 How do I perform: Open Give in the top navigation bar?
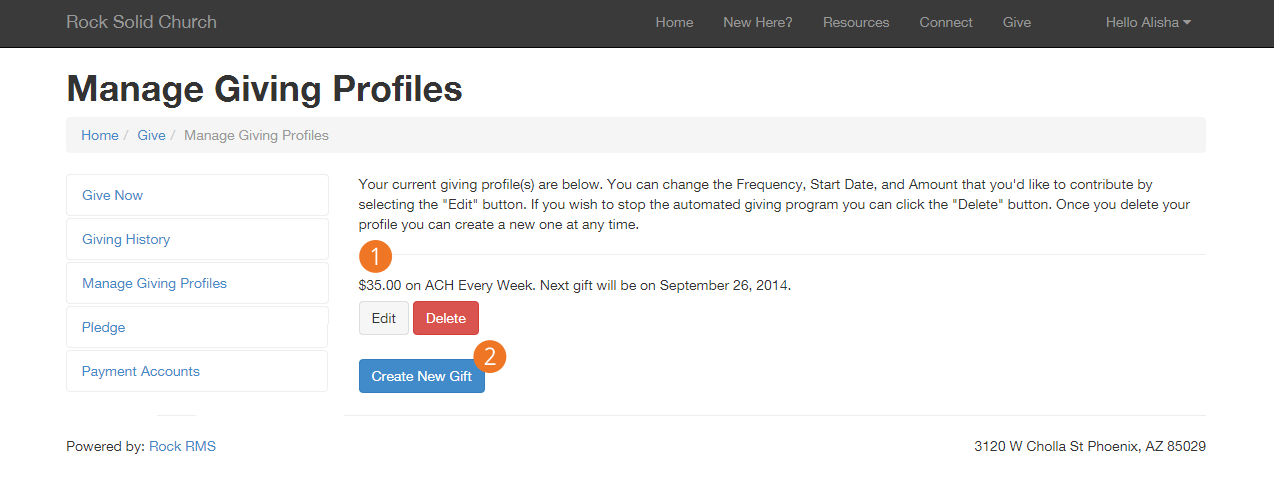point(1016,22)
